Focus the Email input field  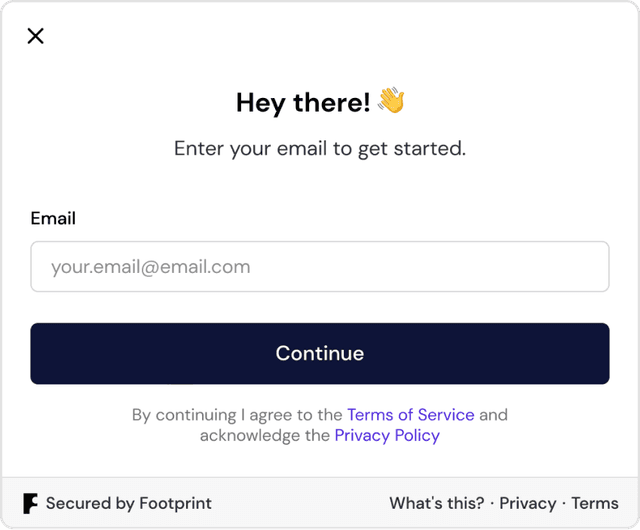tap(320, 266)
